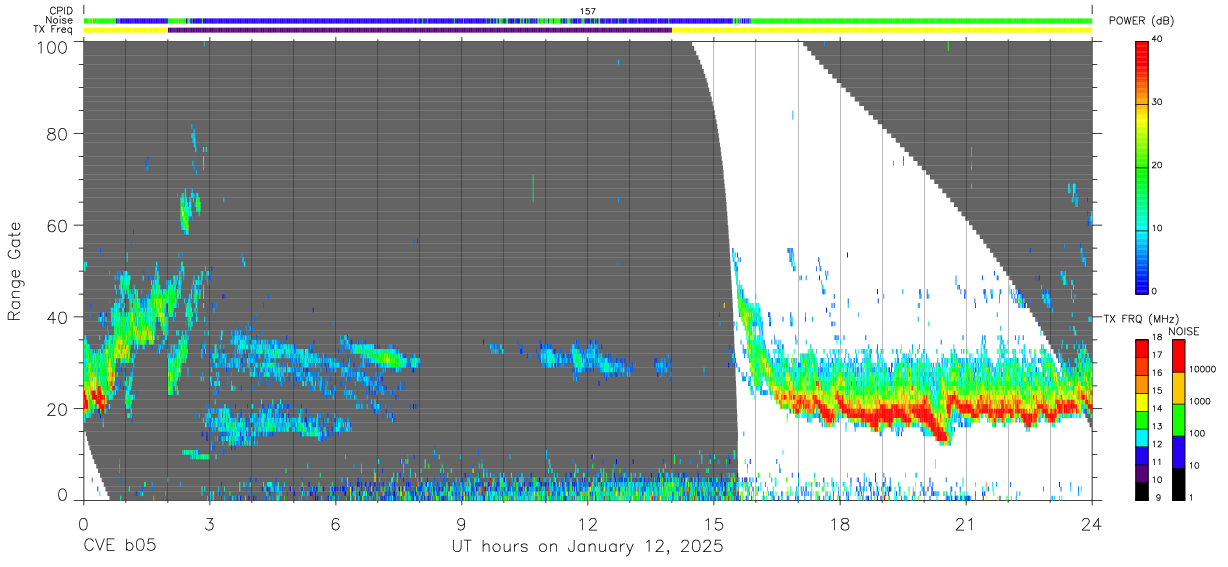Viewport: 1228px width, 567px height.
Task: Click the 40 tick on Range Gate axis
Action: point(57,317)
